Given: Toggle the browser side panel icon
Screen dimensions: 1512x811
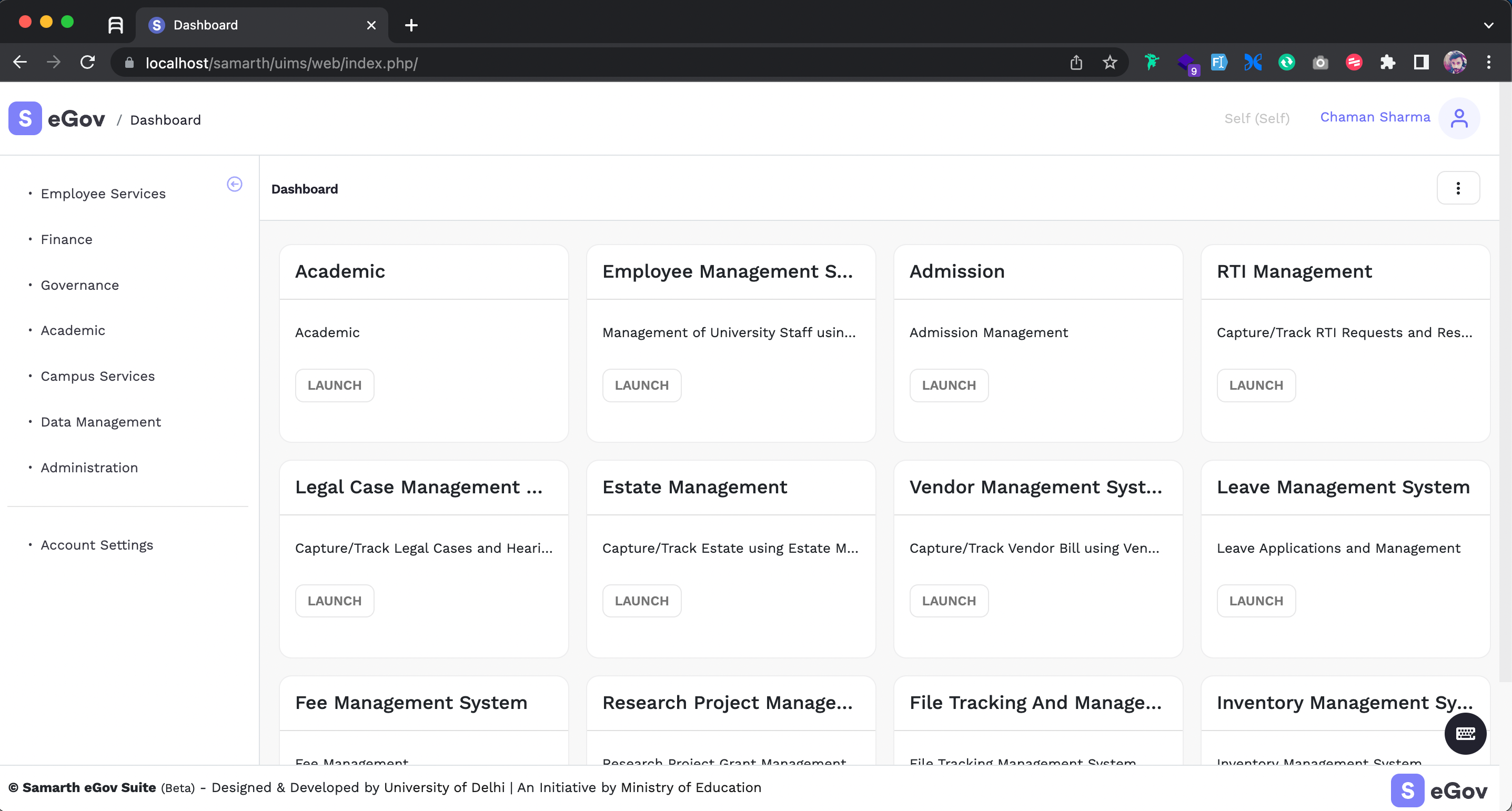Looking at the screenshot, I should point(1421,62).
